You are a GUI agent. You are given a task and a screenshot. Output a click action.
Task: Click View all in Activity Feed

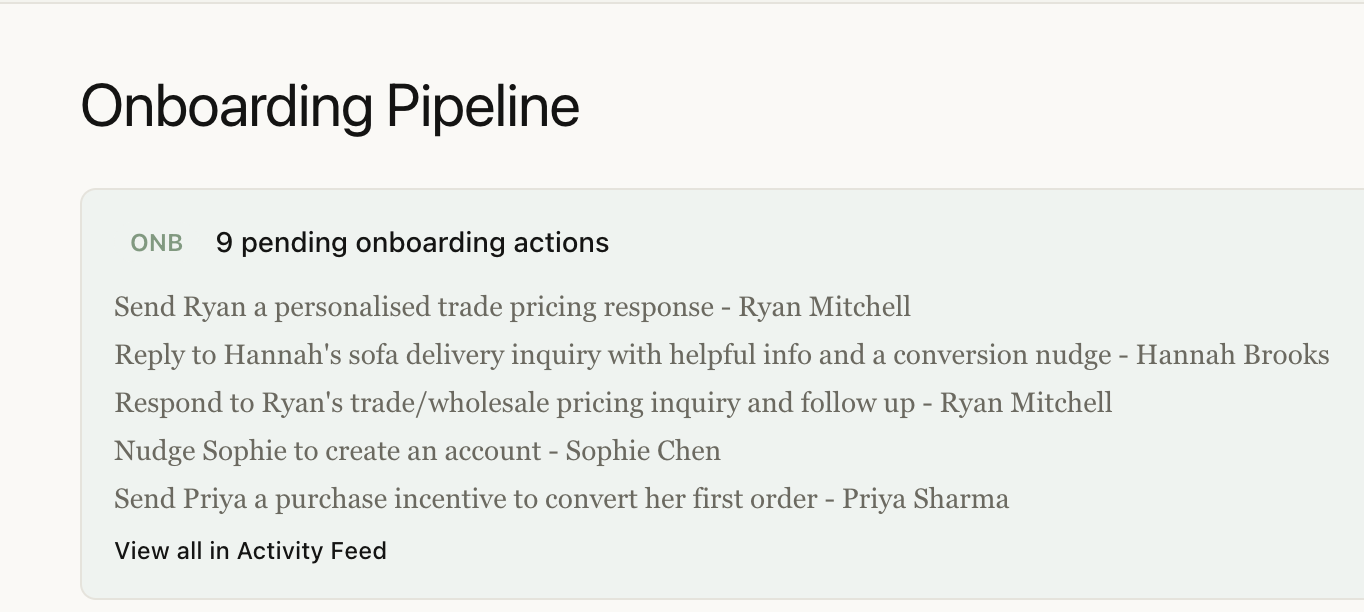coord(250,550)
